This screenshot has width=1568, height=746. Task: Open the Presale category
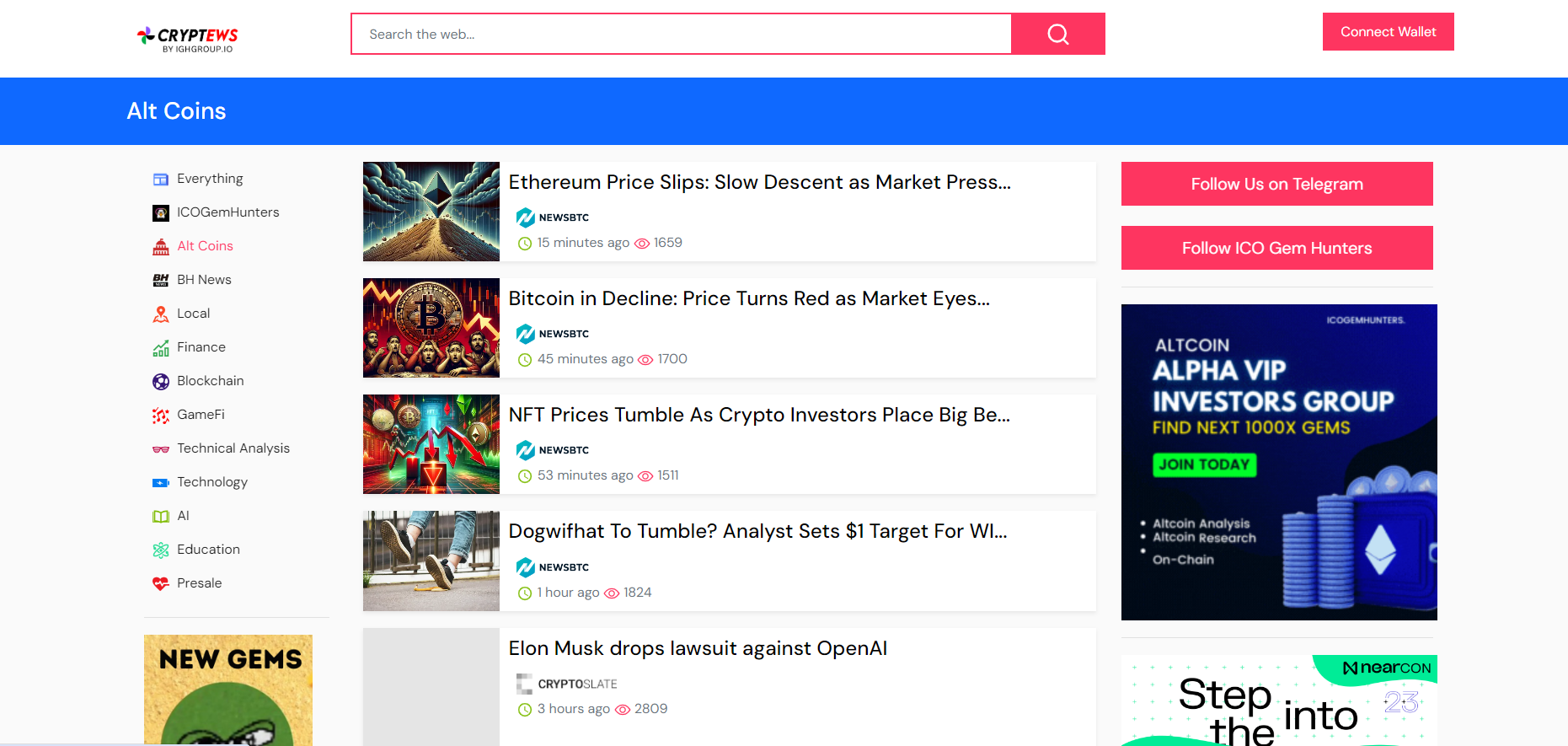[x=200, y=583]
